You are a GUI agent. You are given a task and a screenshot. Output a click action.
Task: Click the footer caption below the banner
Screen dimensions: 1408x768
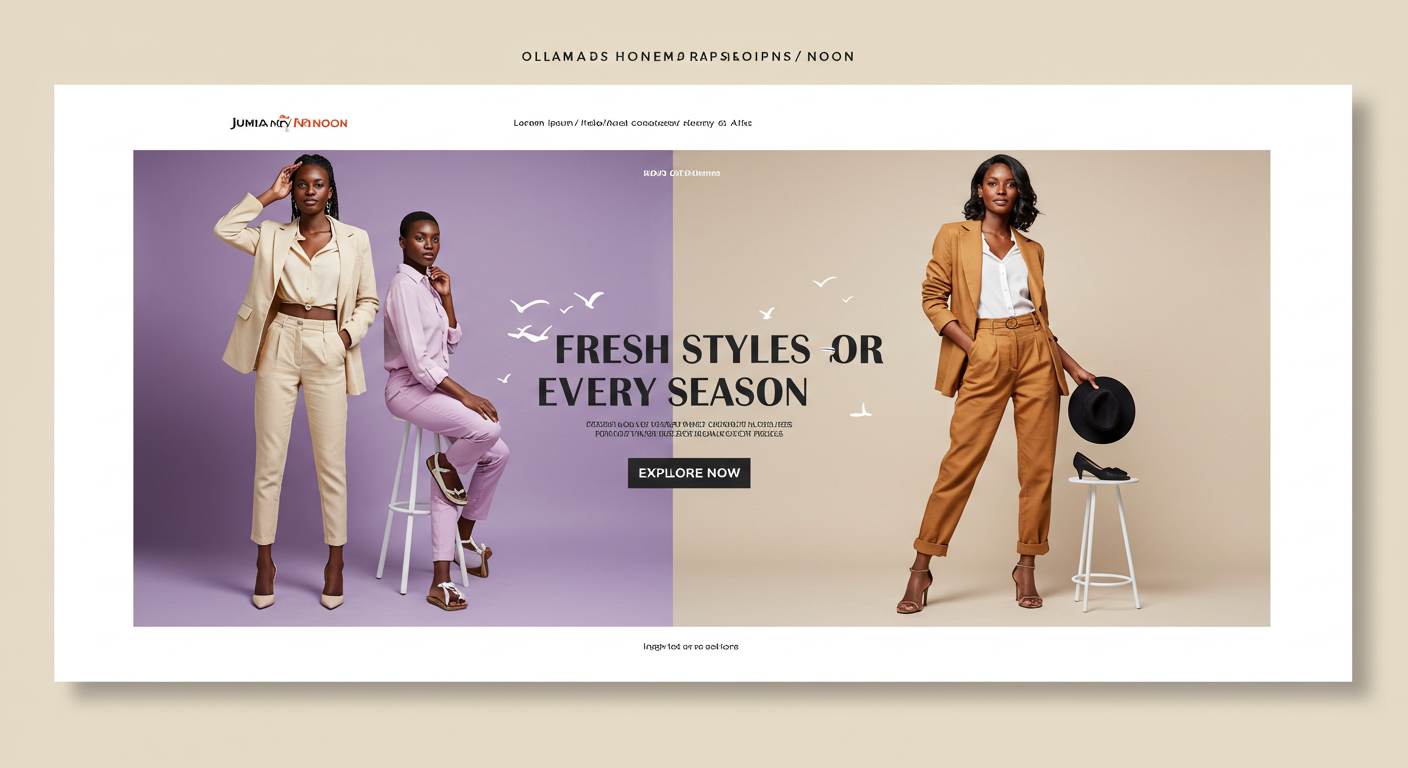coord(691,647)
